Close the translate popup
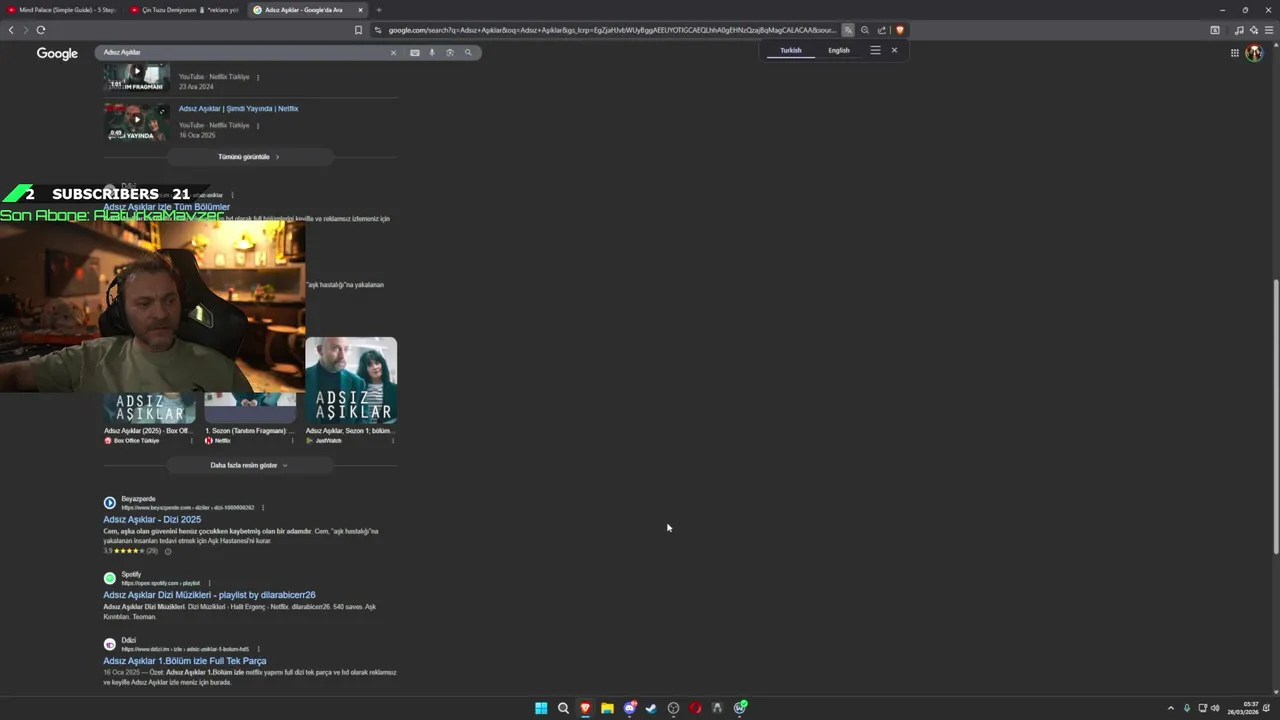 click(x=894, y=50)
